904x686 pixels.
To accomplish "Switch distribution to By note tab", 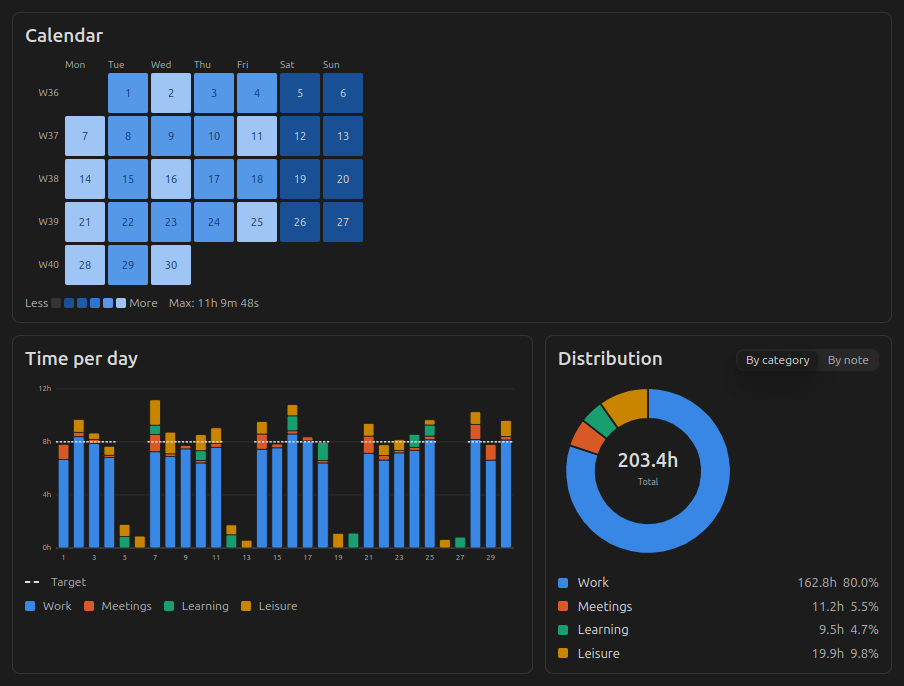I will [848, 360].
